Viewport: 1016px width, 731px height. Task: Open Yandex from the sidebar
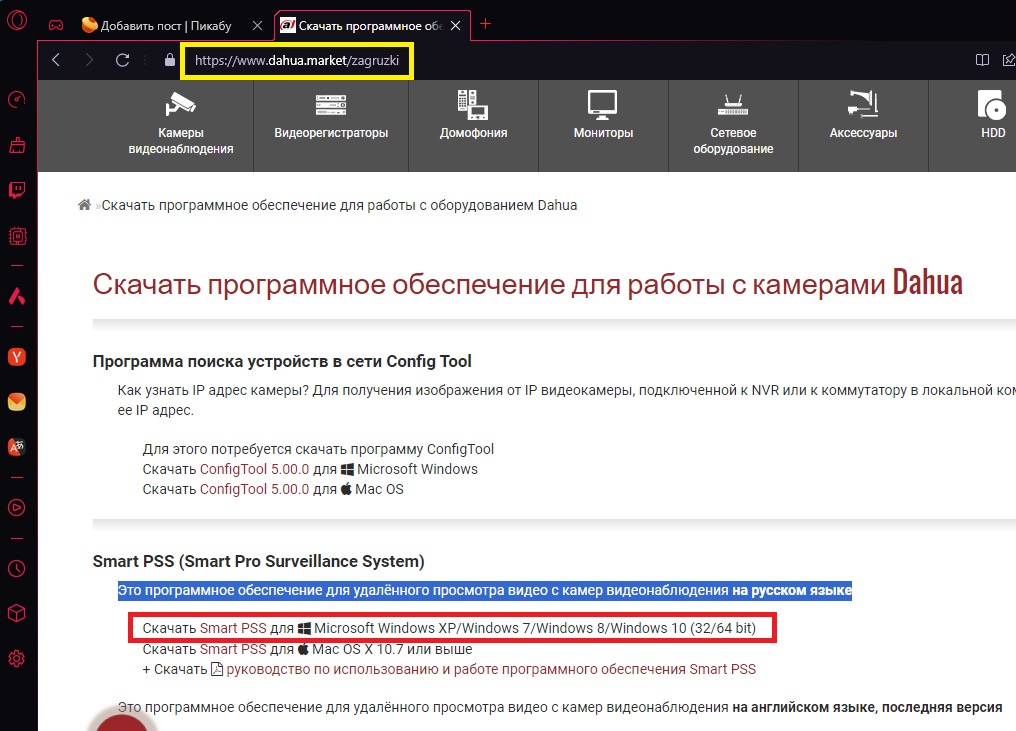tap(17, 356)
